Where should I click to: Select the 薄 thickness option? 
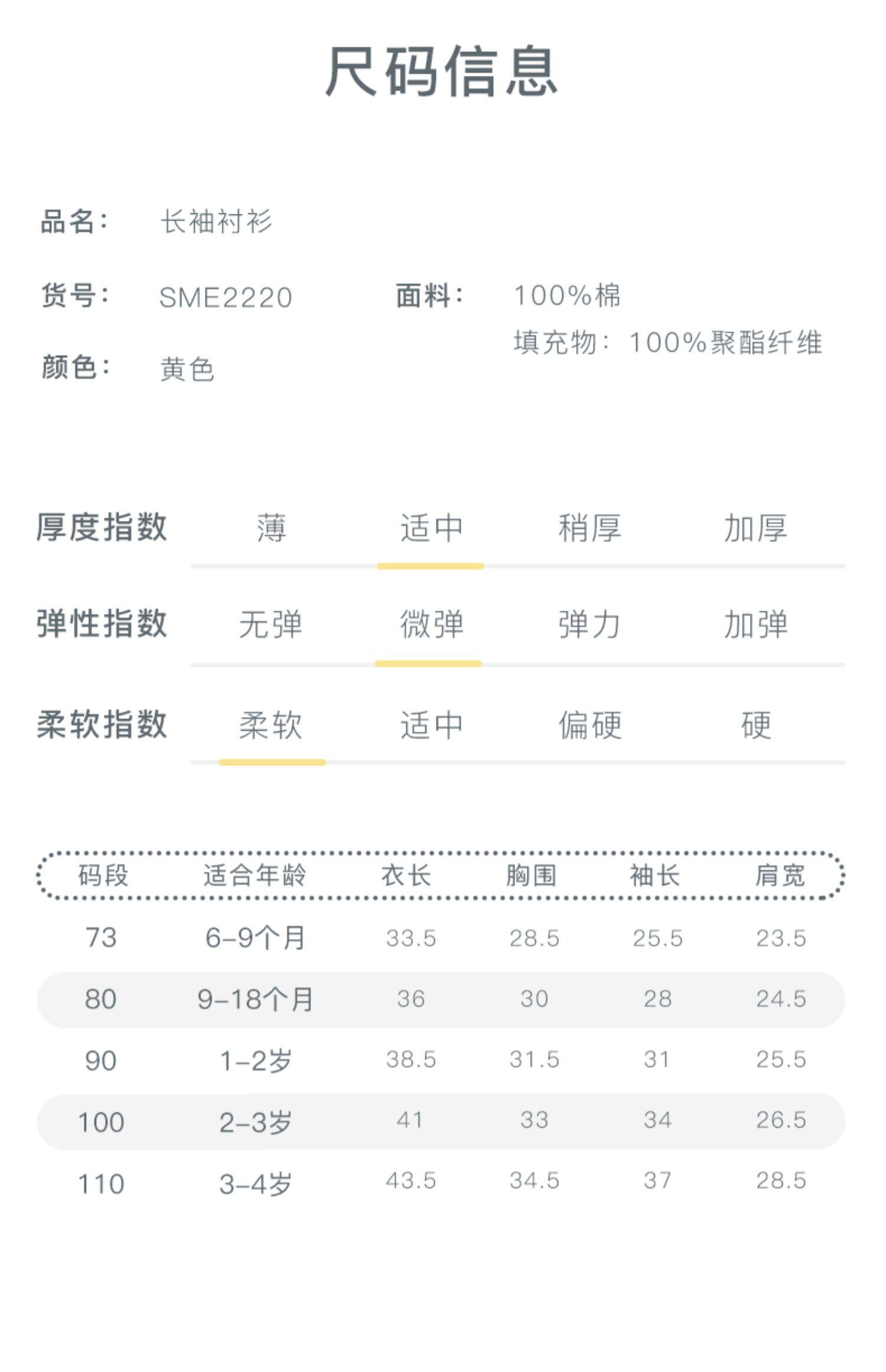click(271, 528)
